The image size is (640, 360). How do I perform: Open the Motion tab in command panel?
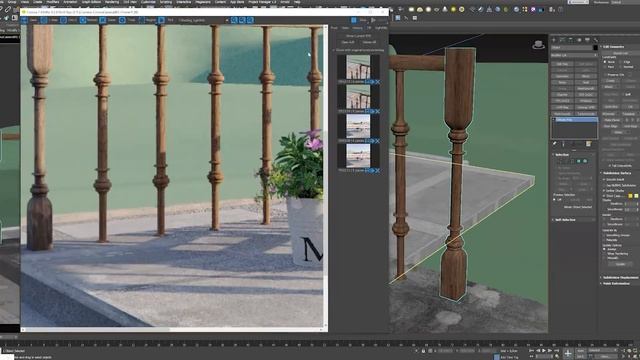click(579, 40)
